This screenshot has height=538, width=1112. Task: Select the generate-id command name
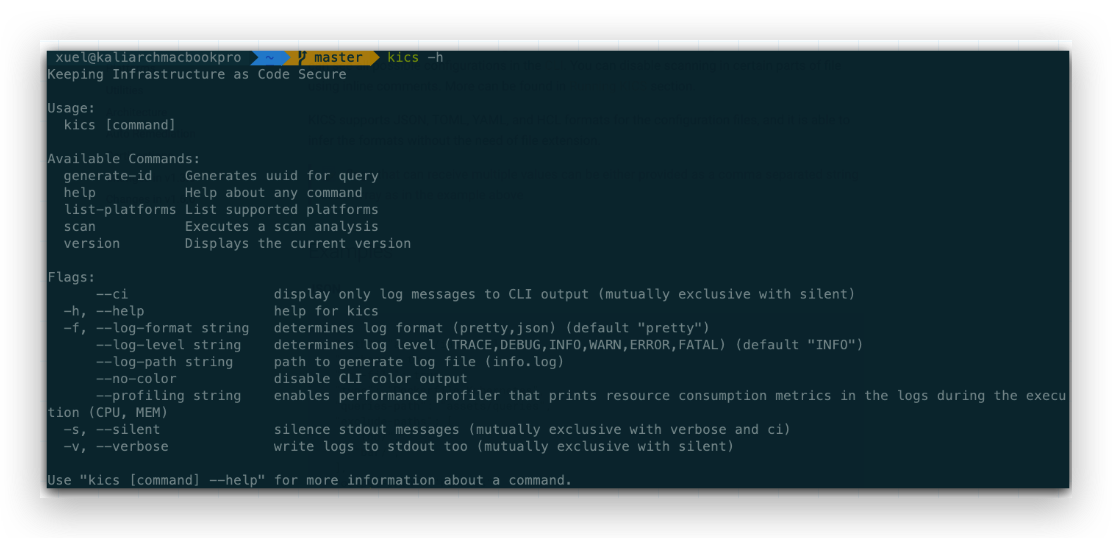coord(108,176)
